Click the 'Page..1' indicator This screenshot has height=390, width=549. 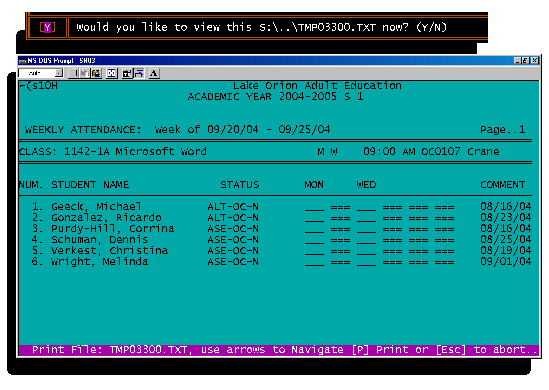coord(502,130)
